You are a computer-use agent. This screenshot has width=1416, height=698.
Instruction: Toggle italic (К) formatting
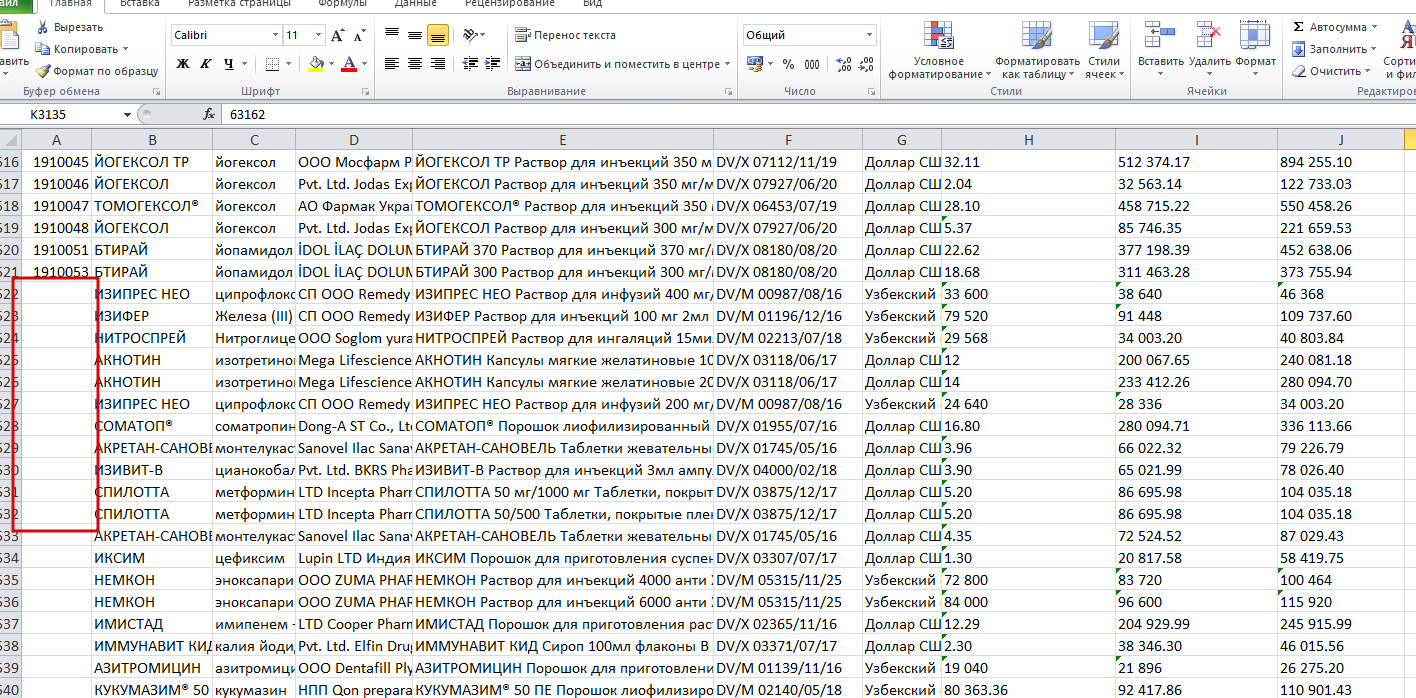206,64
